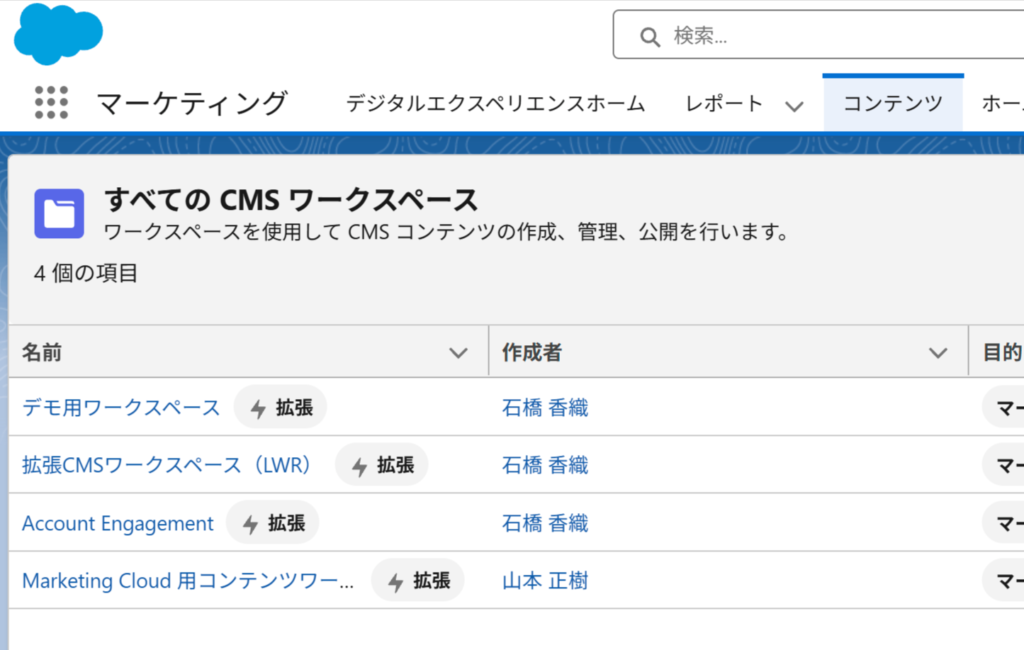Open the 拡張CMSワークスペース（LWR）link

[x=168, y=465]
